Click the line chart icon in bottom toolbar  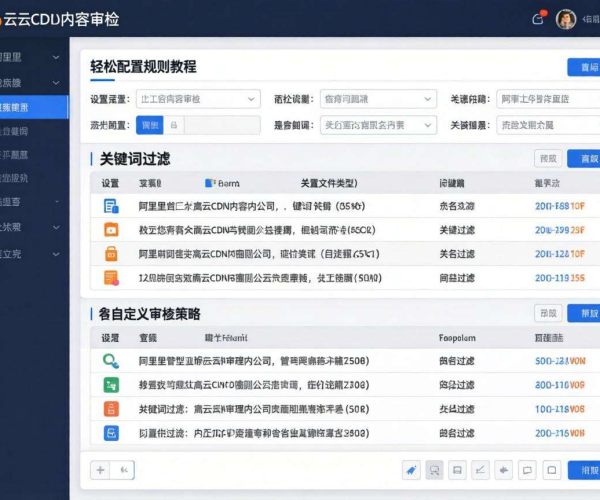tap(480, 470)
